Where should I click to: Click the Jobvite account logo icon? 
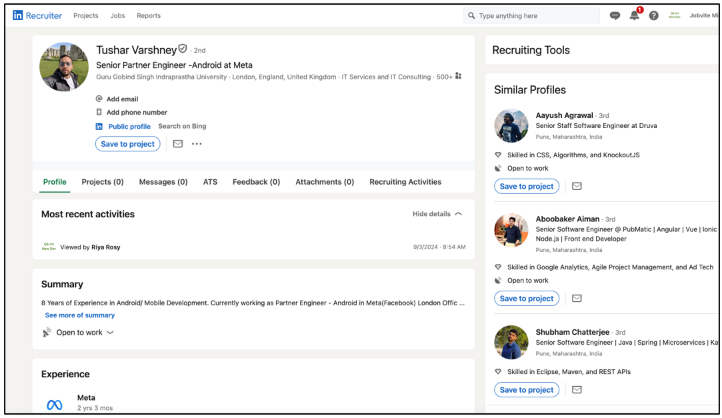[x=675, y=16]
